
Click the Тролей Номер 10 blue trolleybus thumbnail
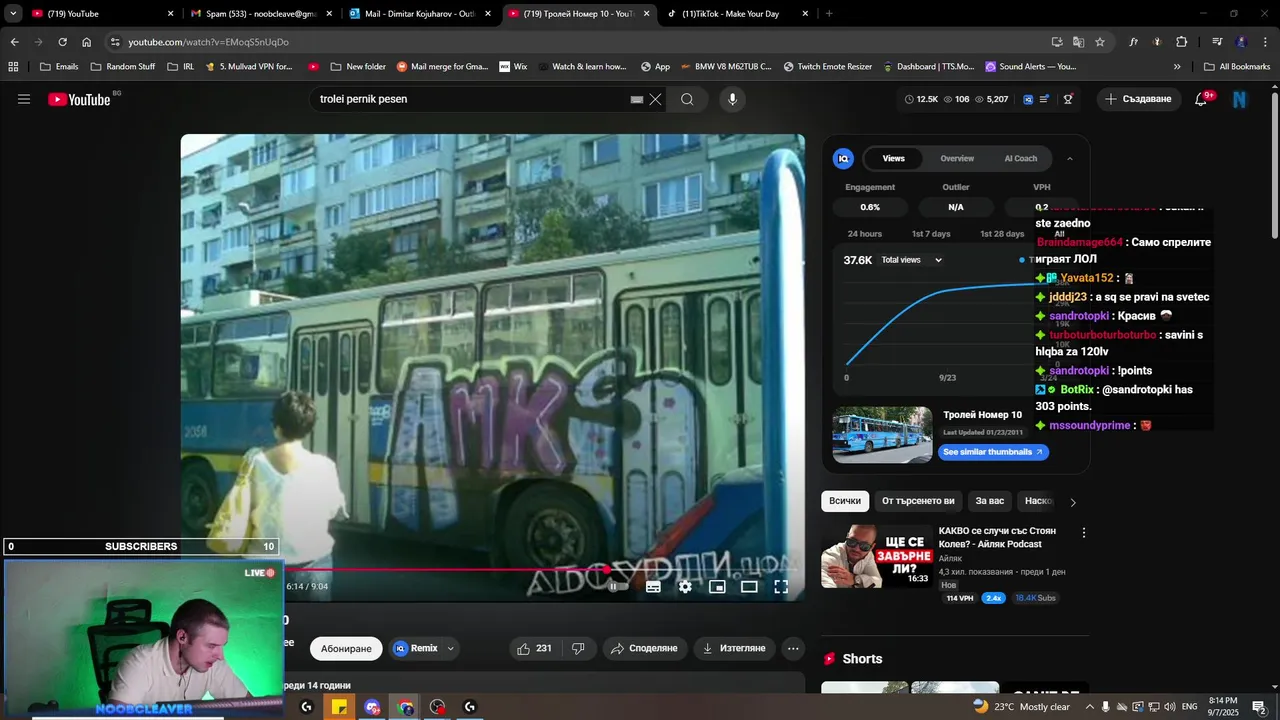[x=882, y=434]
